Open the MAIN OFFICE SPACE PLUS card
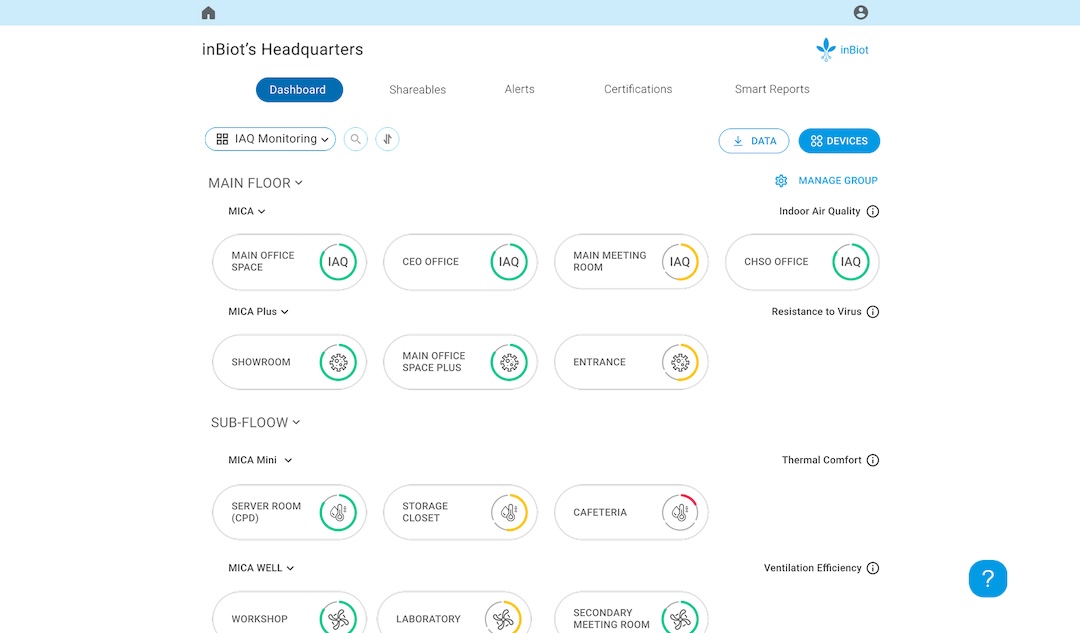 tap(460, 362)
